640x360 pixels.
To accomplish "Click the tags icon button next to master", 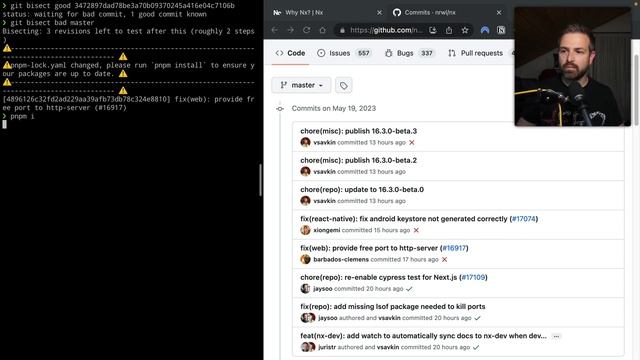I will (344, 85).
